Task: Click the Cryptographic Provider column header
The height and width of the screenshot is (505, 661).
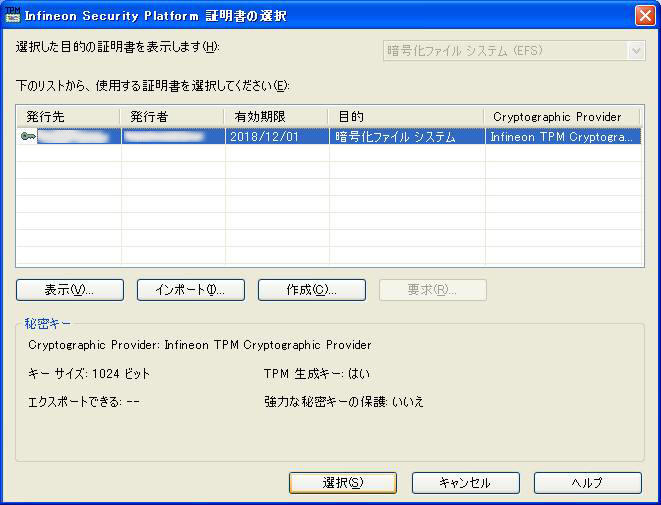Action: (562, 116)
